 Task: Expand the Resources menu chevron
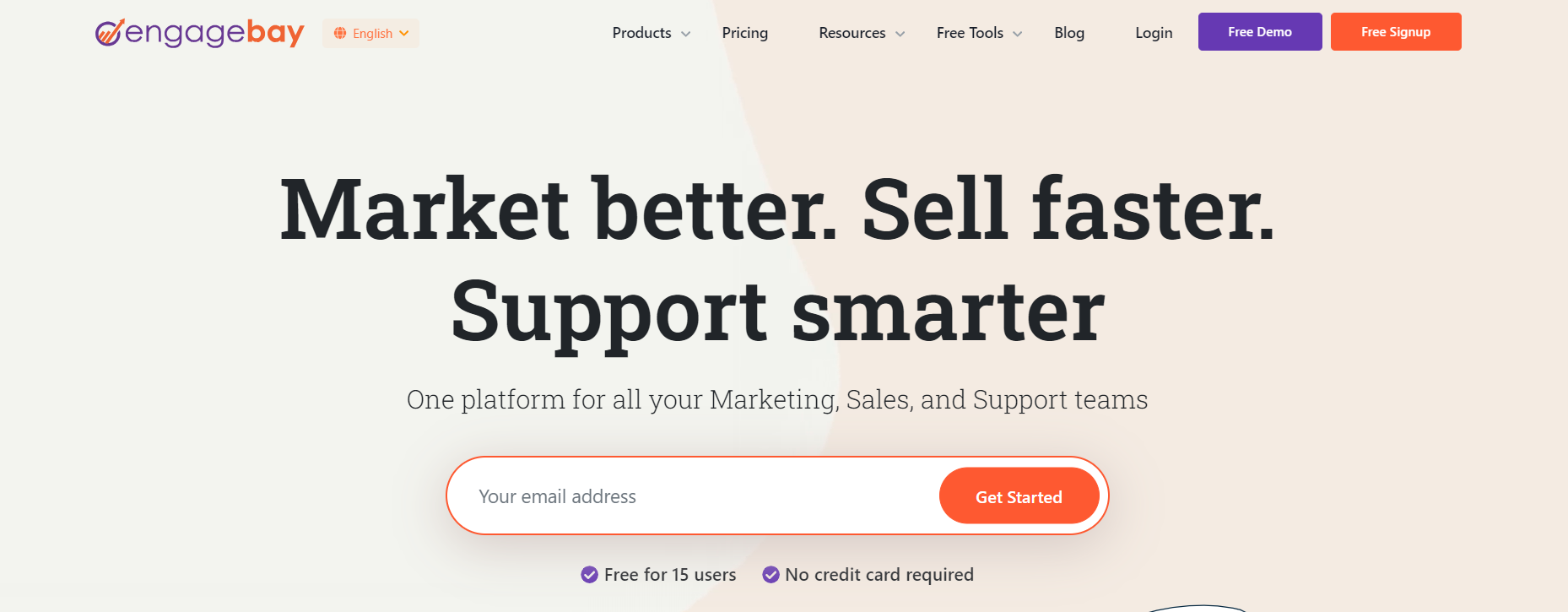[900, 34]
